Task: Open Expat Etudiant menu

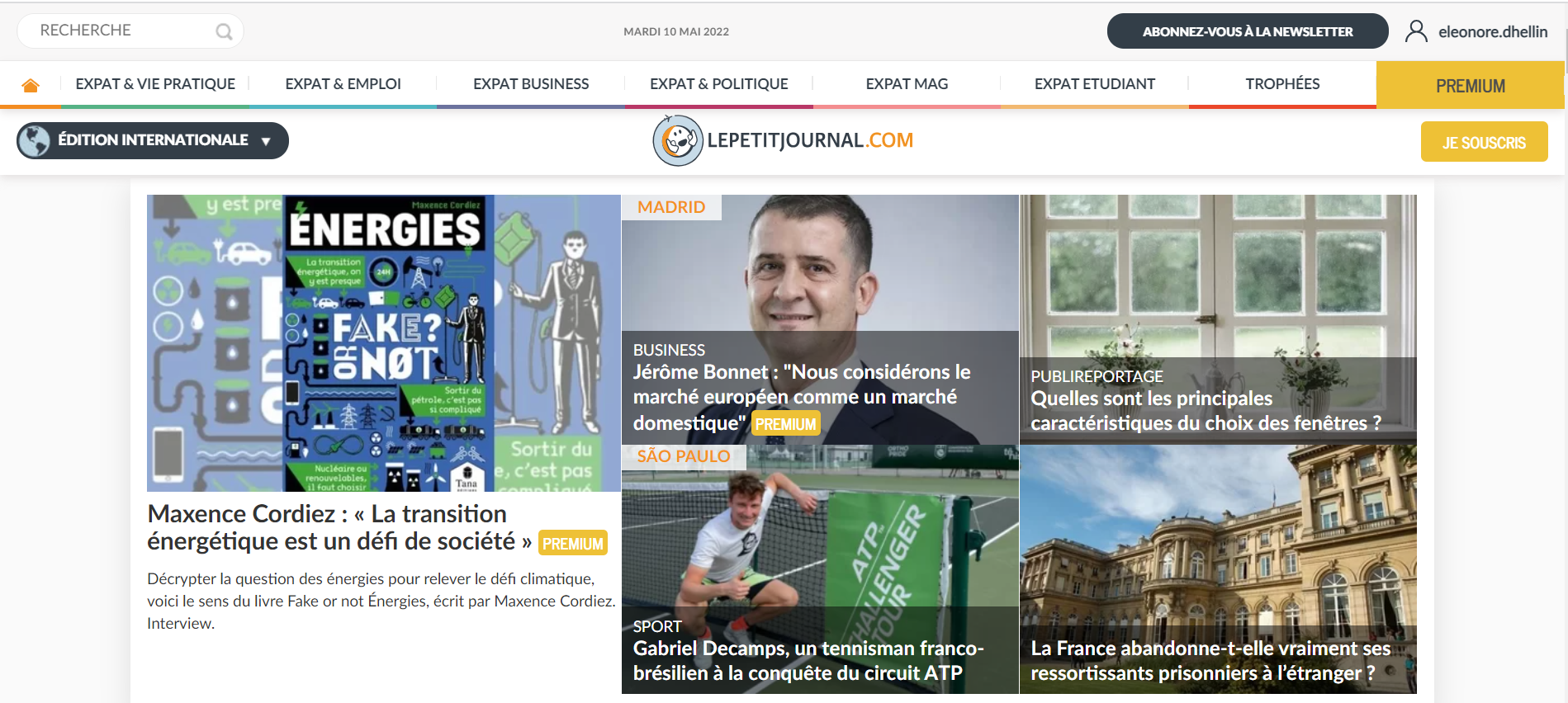Action: (x=1094, y=84)
